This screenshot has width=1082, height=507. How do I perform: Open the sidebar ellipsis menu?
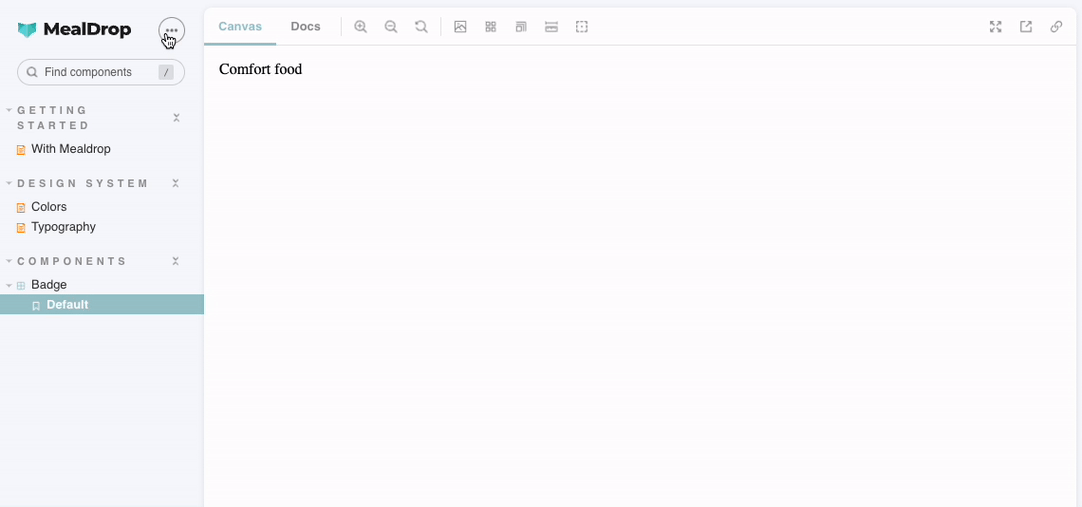(171, 30)
